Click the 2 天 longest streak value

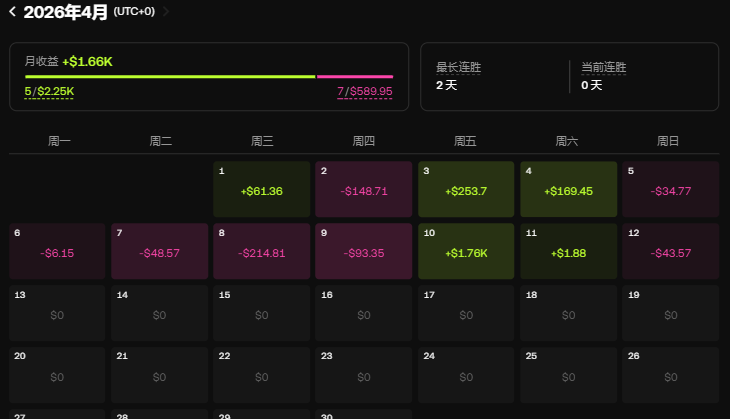click(x=446, y=85)
